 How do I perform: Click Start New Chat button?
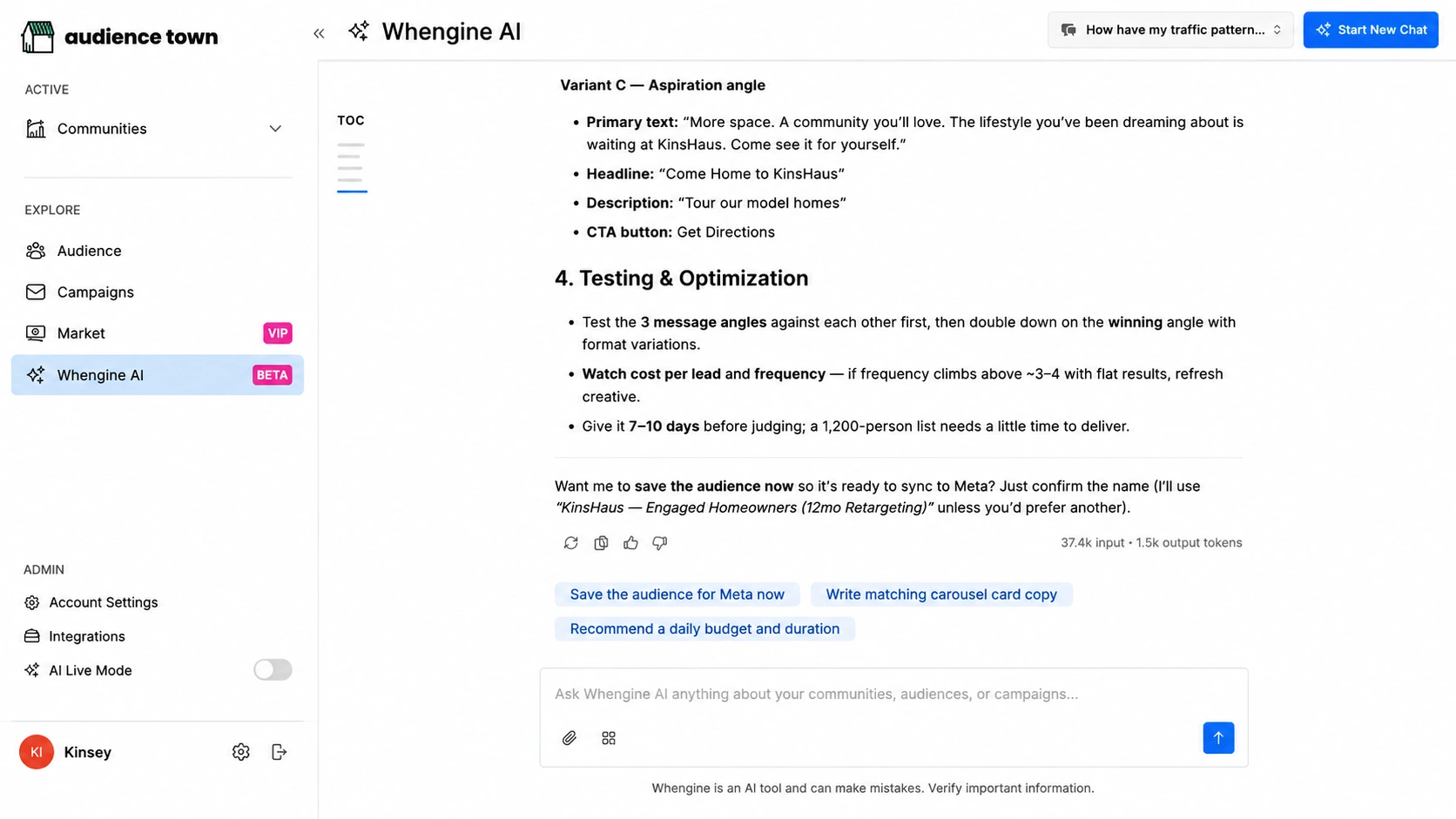pyautogui.click(x=1371, y=30)
